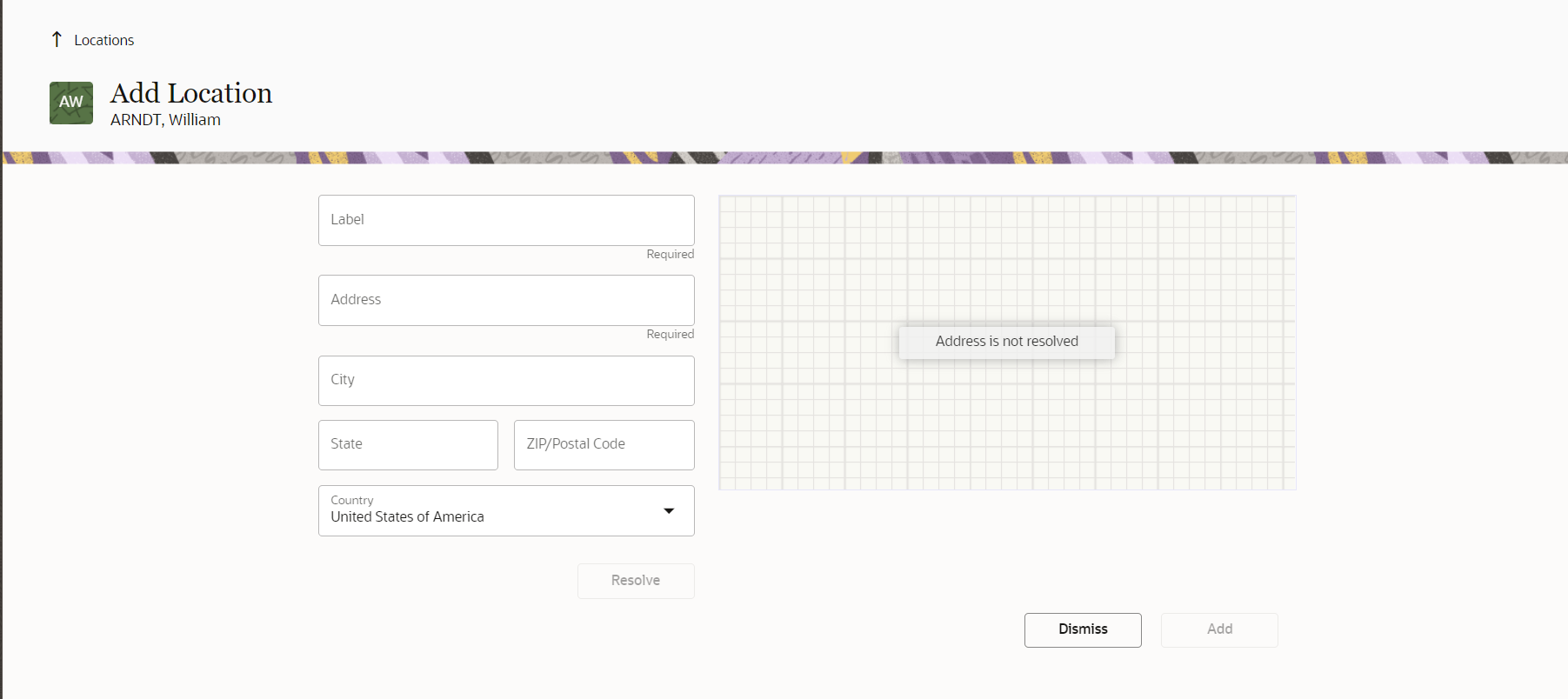Click the ARNDT, William name subtitle

[x=165, y=120]
